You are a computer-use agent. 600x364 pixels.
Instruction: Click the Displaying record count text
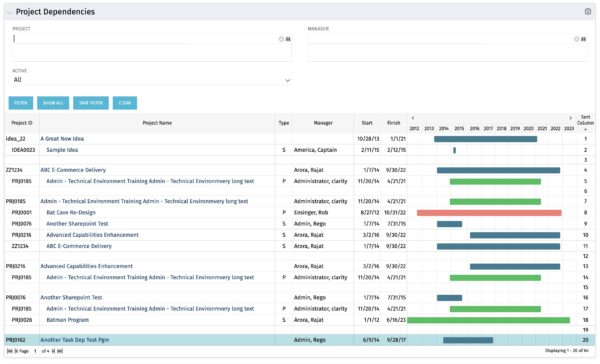(567, 351)
